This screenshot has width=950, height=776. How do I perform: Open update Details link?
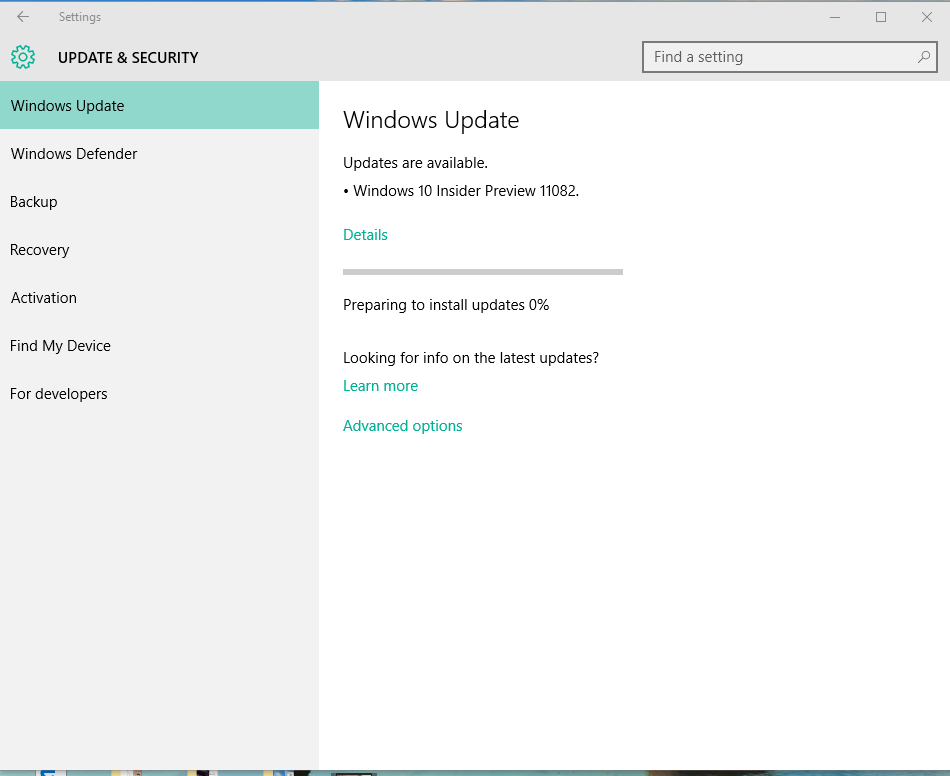click(365, 234)
